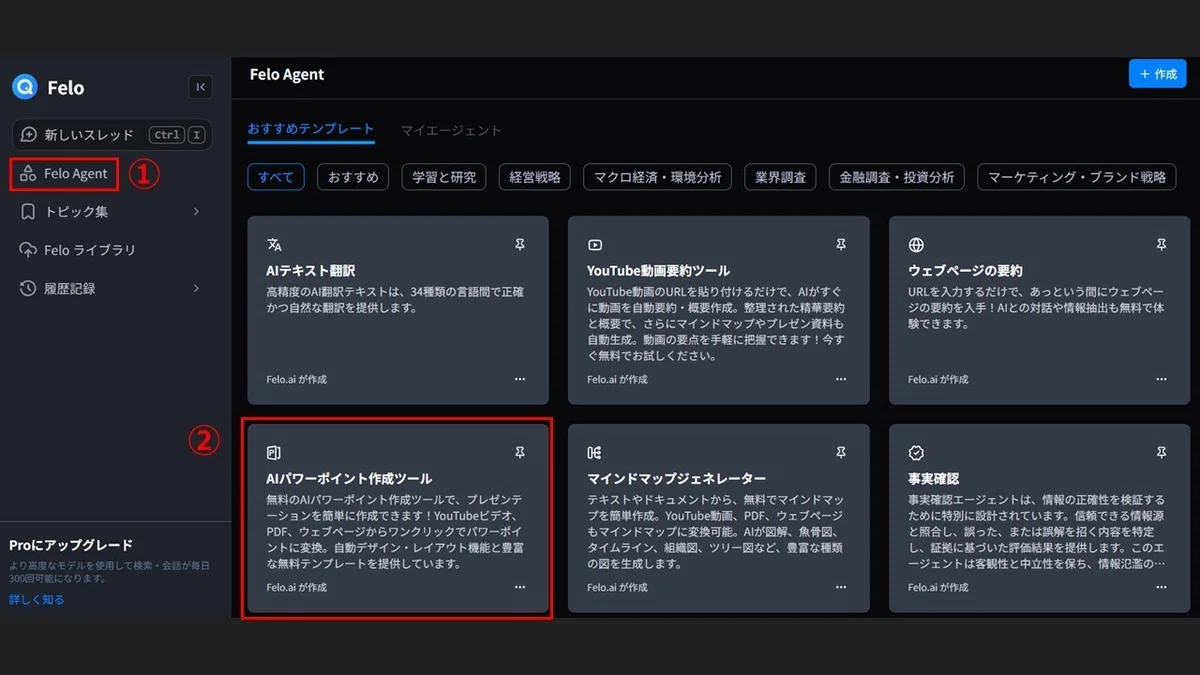Open more options on 事実確認 card
The height and width of the screenshot is (675, 1200).
point(1161,587)
